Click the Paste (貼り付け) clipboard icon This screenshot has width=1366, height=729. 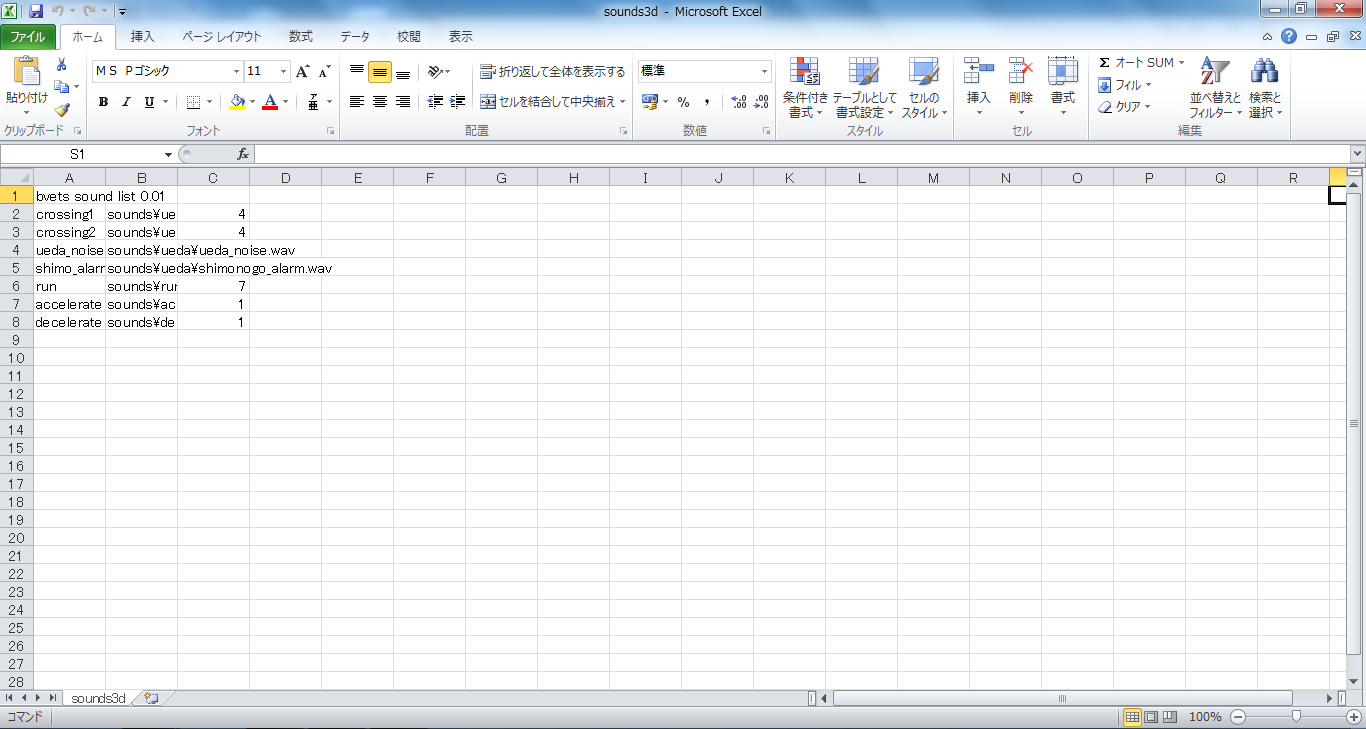click(x=26, y=72)
